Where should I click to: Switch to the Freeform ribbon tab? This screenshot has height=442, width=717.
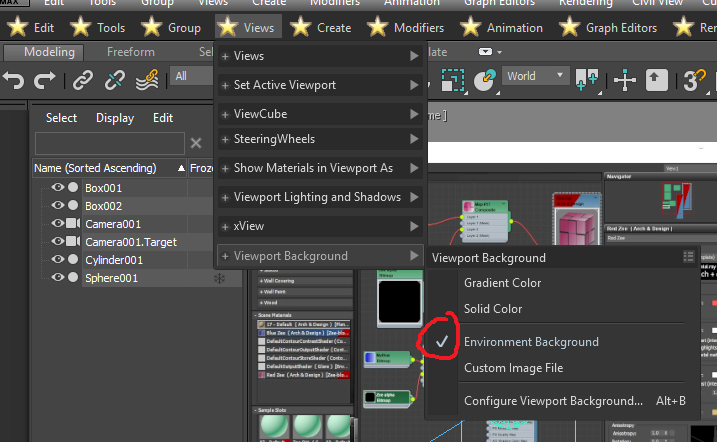click(x=131, y=52)
